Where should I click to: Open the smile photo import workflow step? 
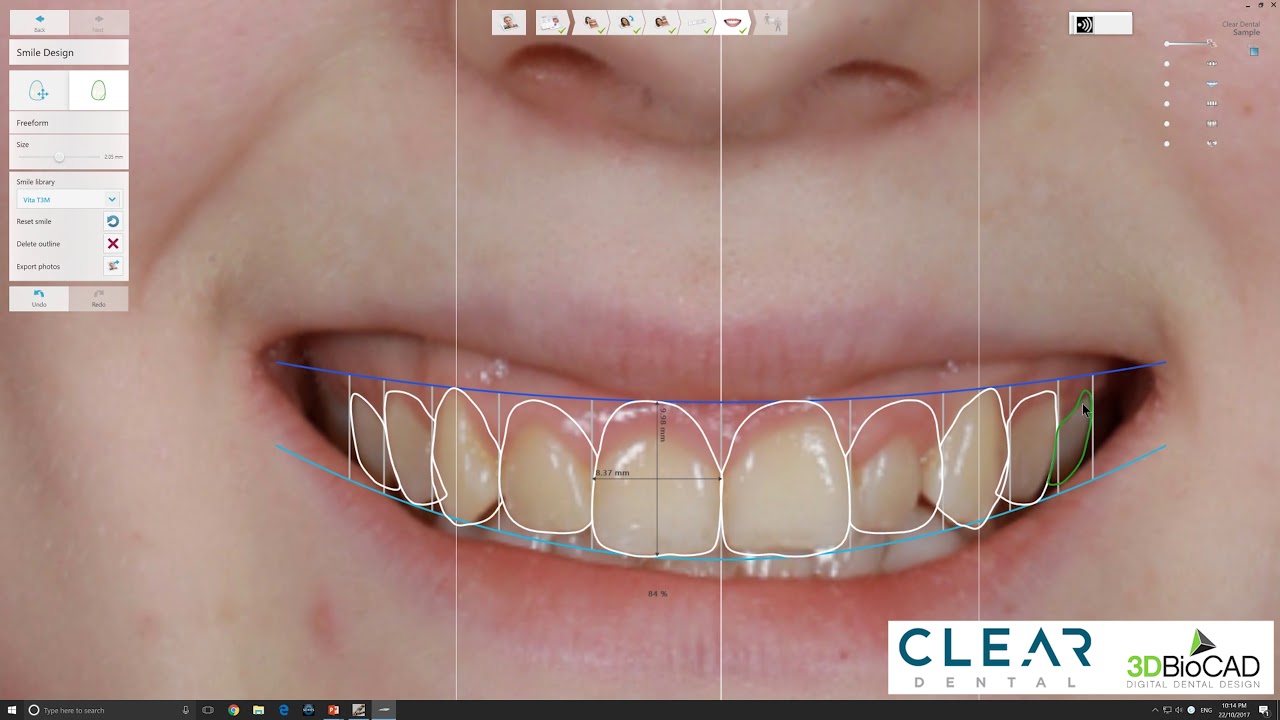(x=591, y=22)
